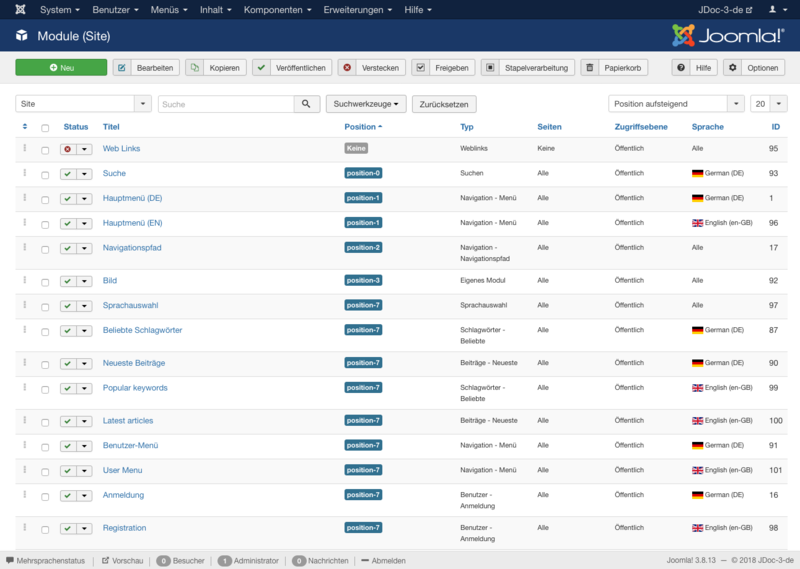The height and width of the screenshot is (569, 800).
Task: Check the Hauptmenü (DE) row checkbox
Action: click(x=45, y=200)
